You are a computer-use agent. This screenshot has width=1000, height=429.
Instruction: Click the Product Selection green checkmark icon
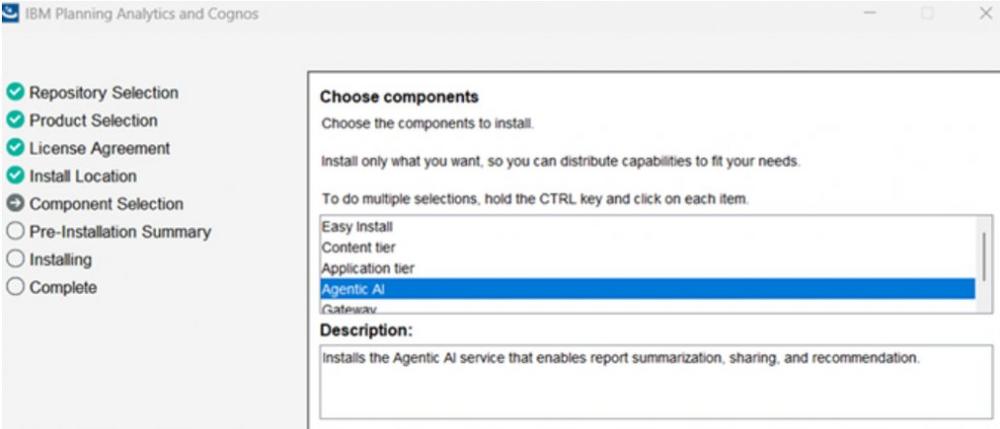pos(15,120)
